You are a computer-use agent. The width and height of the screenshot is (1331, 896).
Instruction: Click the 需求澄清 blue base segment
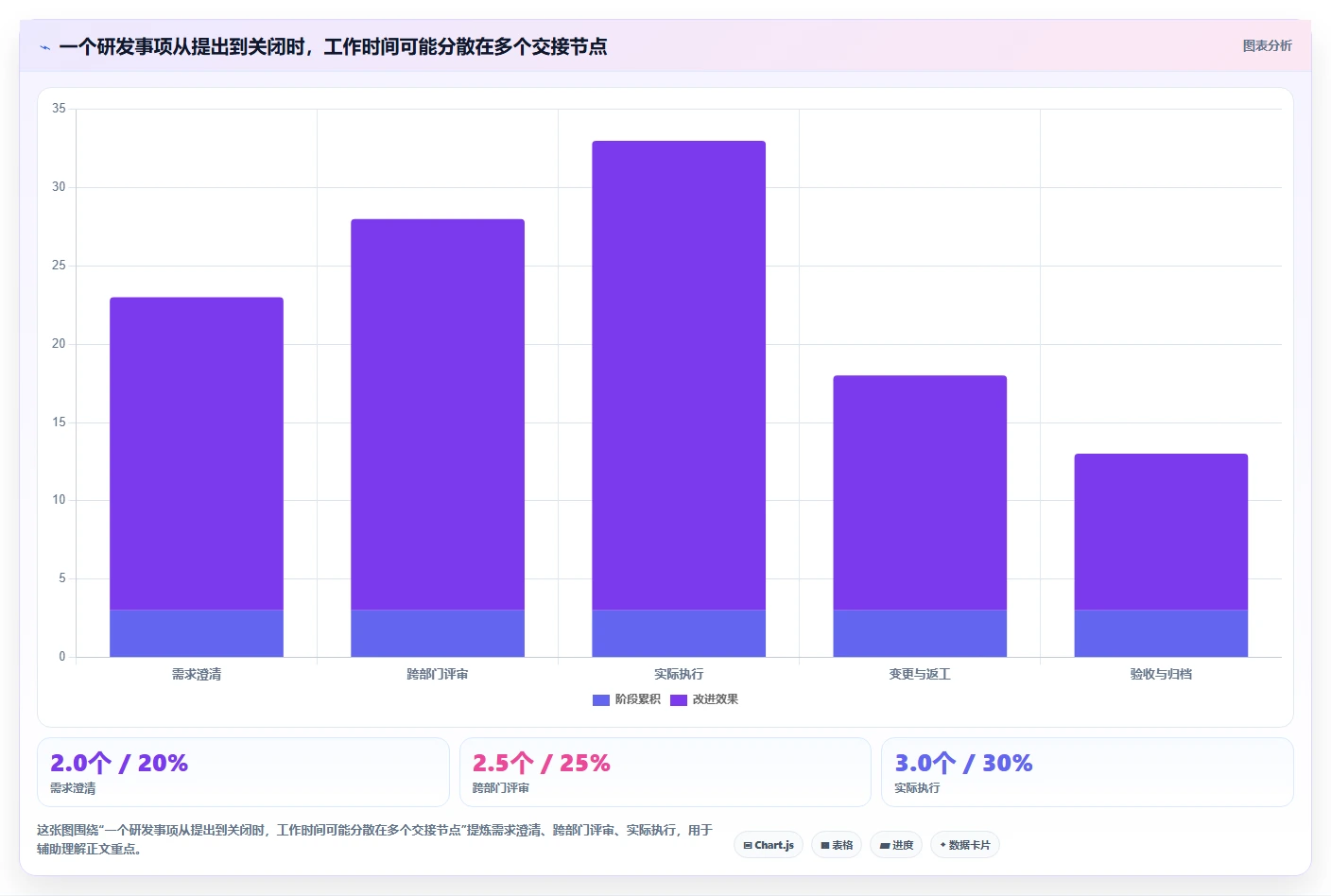pos(197,633)
